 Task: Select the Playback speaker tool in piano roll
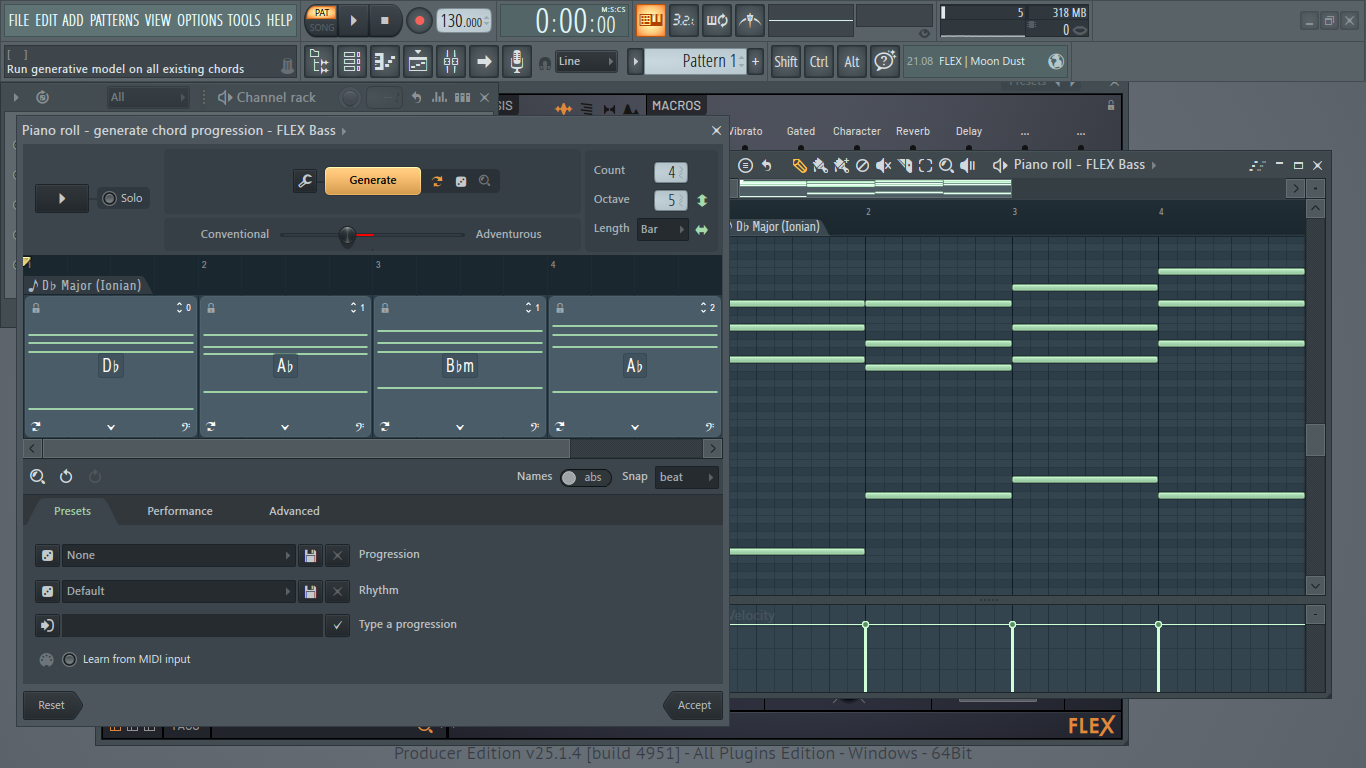point(967,165)
